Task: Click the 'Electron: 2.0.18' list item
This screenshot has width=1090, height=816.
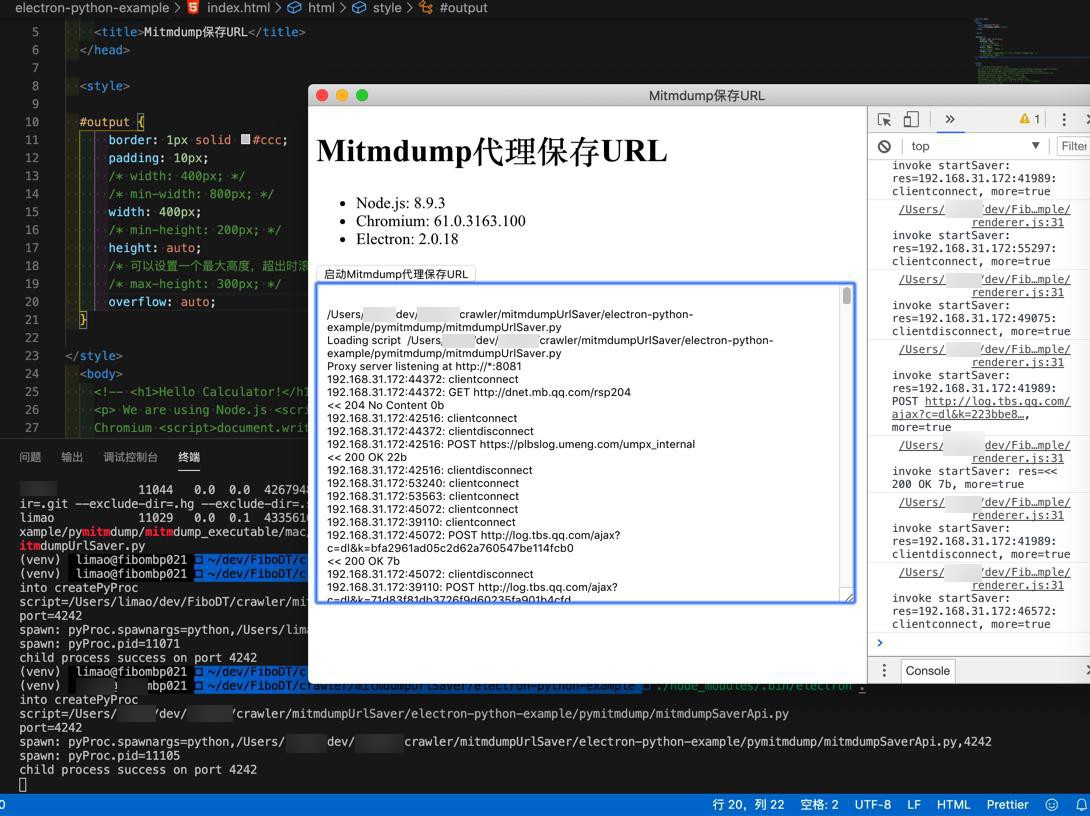Action: [x=407, y=239]
